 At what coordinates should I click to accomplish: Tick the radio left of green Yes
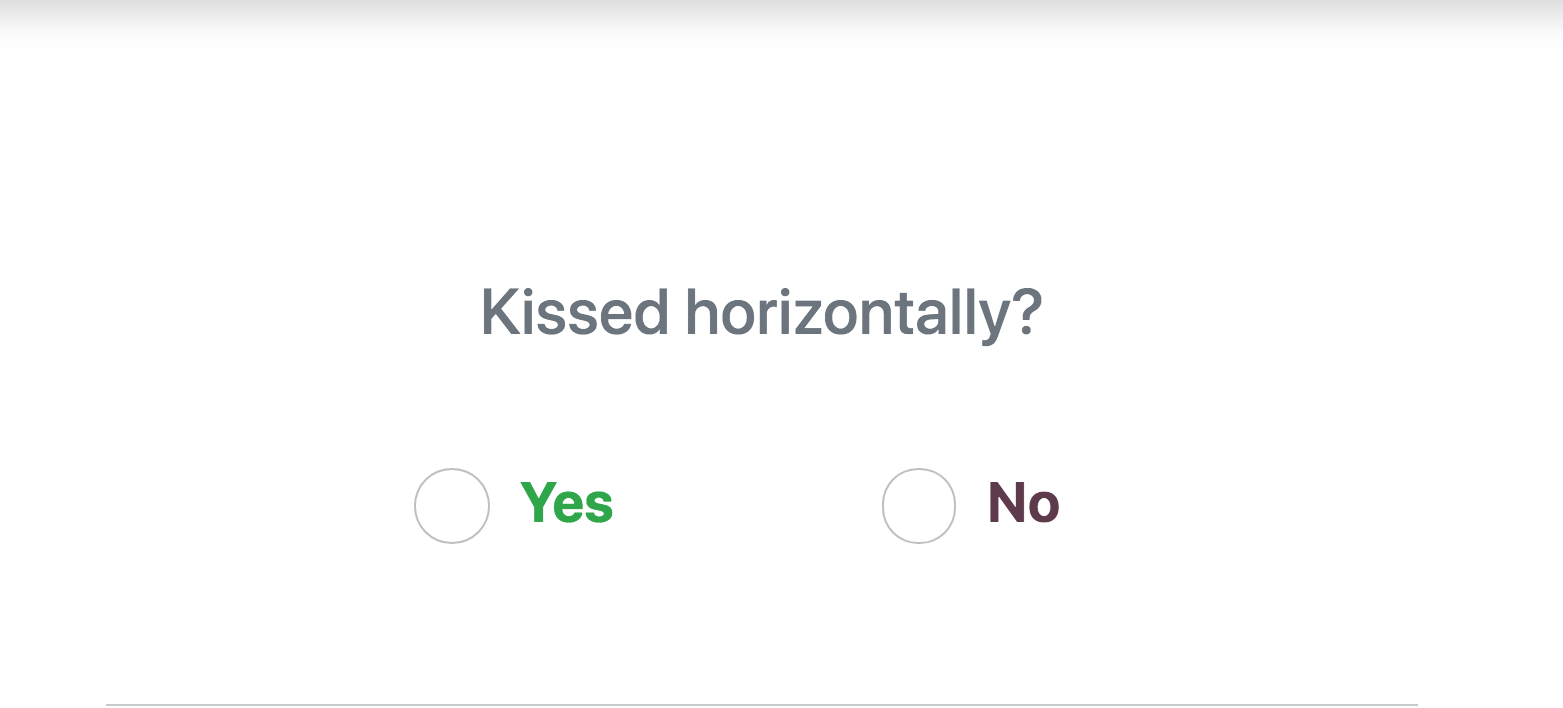click(x=452, y=506)
